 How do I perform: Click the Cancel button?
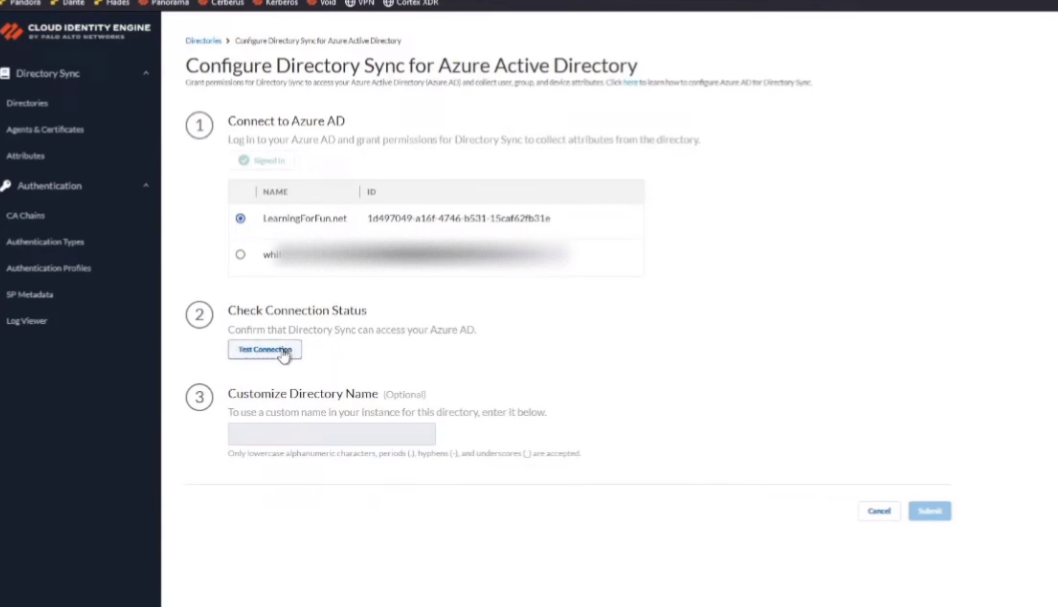879,511
